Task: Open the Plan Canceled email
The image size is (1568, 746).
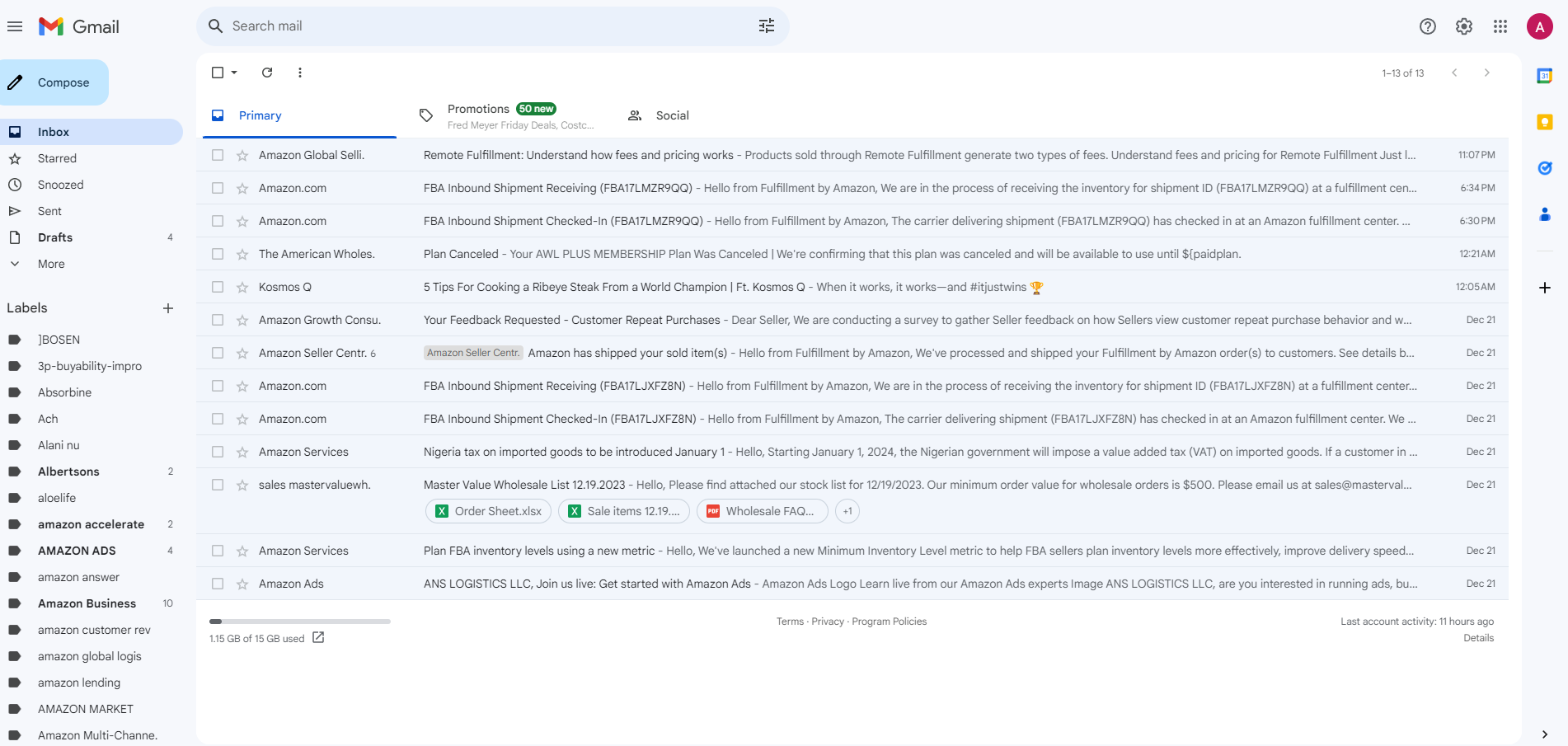Action: pos(852,254)
